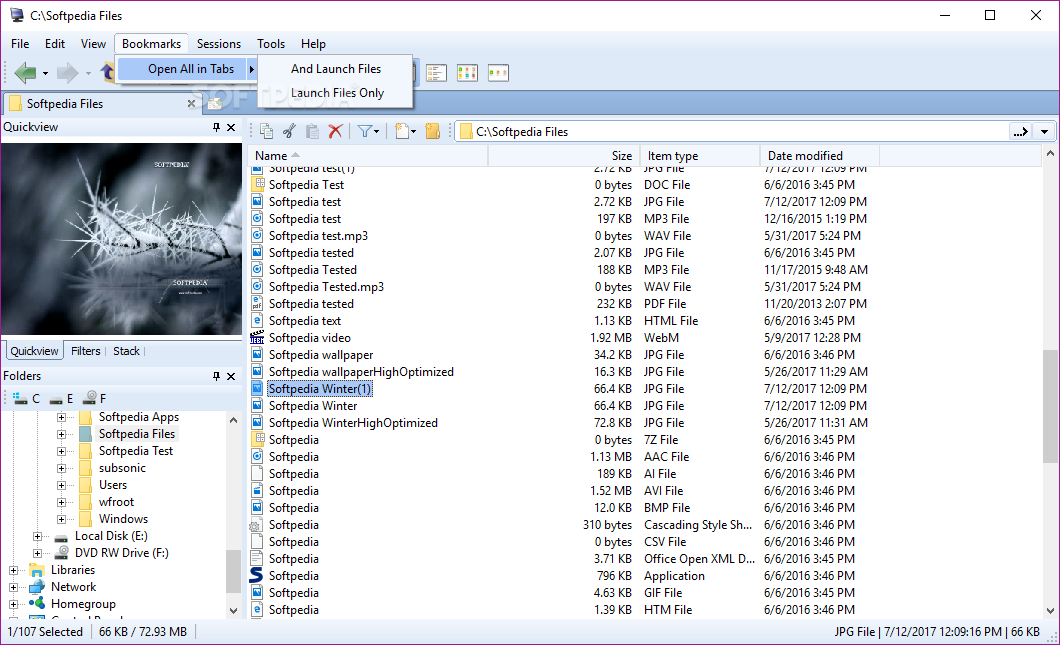Choose 'Launch Files Only' submenu item
Screen dimensions: 1060x645
pos(335,93)
